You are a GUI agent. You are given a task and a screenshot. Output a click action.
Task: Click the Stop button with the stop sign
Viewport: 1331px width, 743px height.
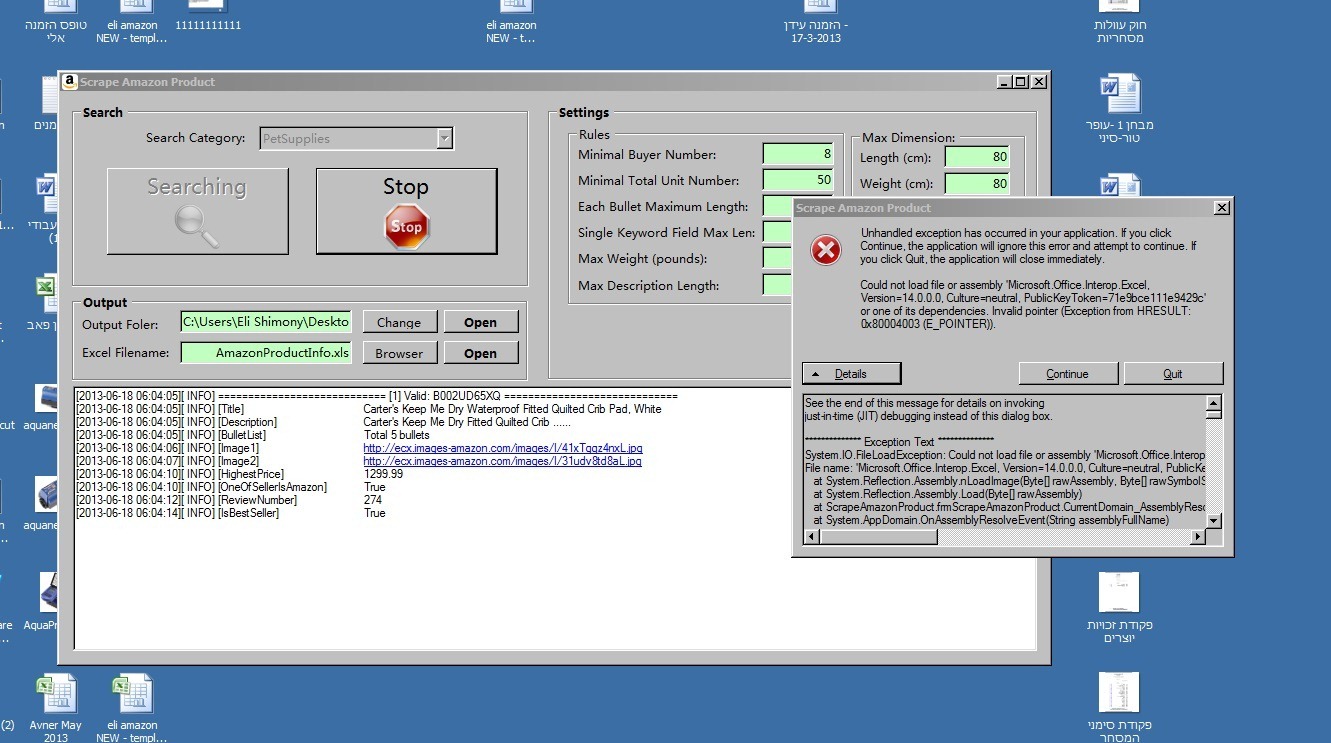(406, 211)
